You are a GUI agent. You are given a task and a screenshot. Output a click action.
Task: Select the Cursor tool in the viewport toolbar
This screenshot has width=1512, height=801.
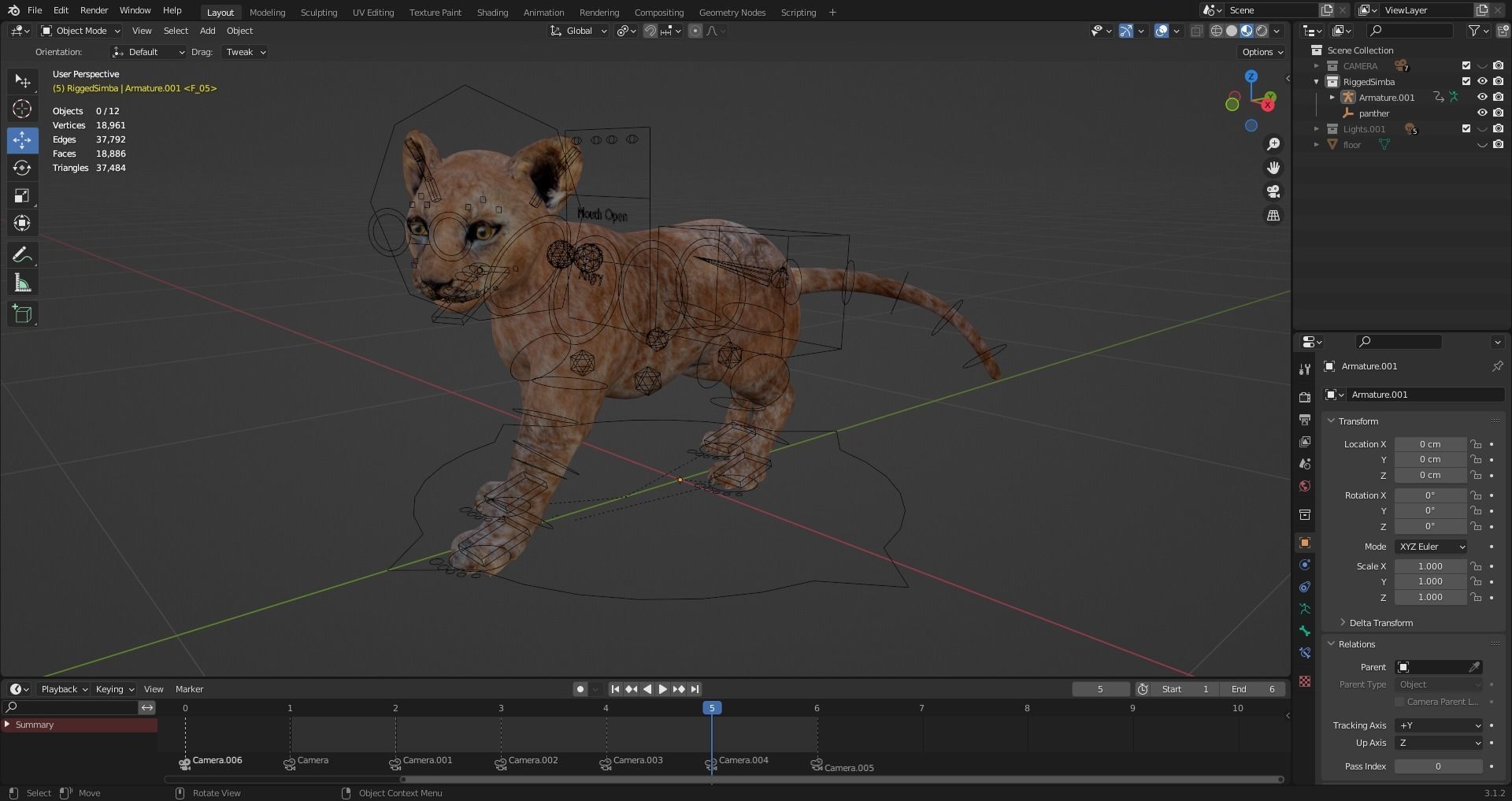point(22,109)
